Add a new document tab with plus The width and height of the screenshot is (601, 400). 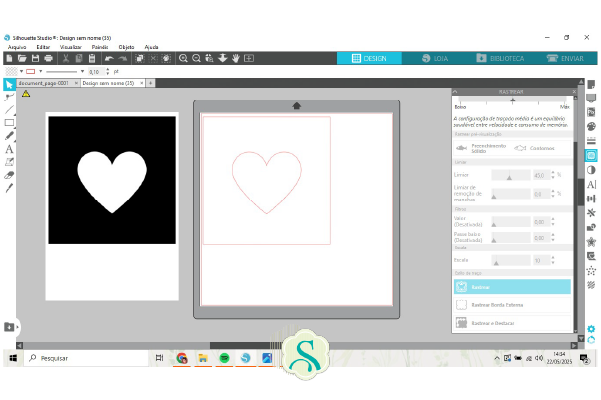tap(151, 83)
